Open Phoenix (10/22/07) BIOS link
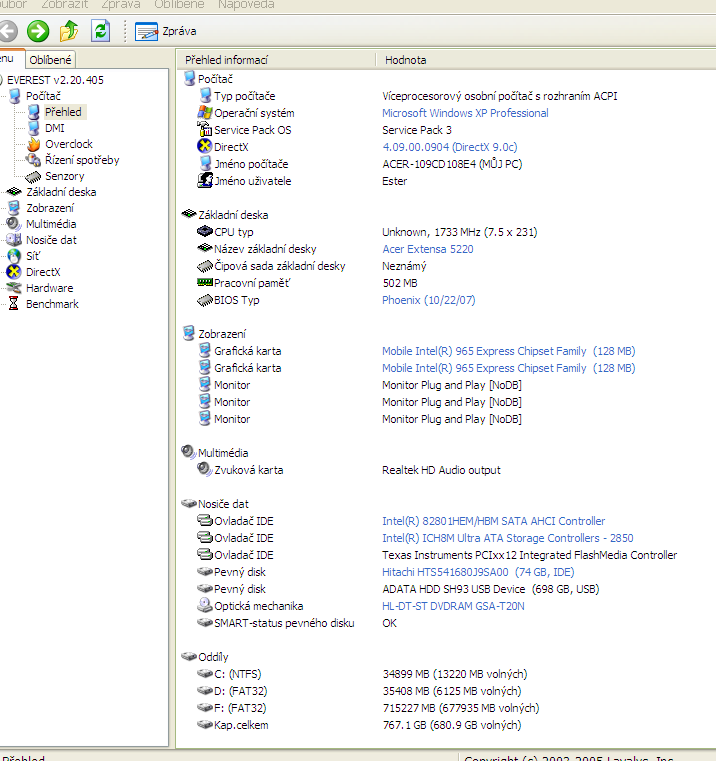The height and width of the screenshot is (761, 716). (429, 300)
